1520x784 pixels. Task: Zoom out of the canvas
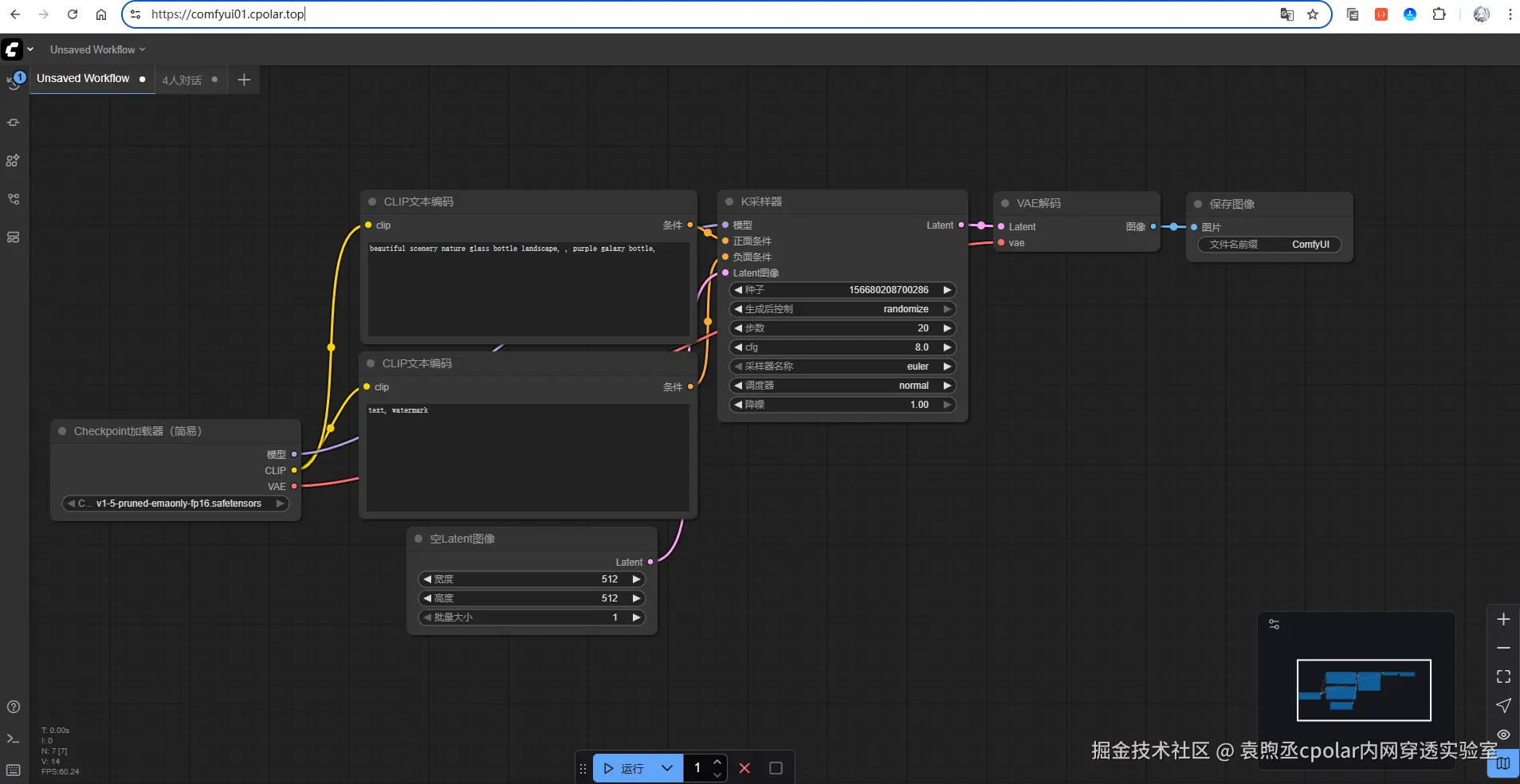tap(1503, 648)
